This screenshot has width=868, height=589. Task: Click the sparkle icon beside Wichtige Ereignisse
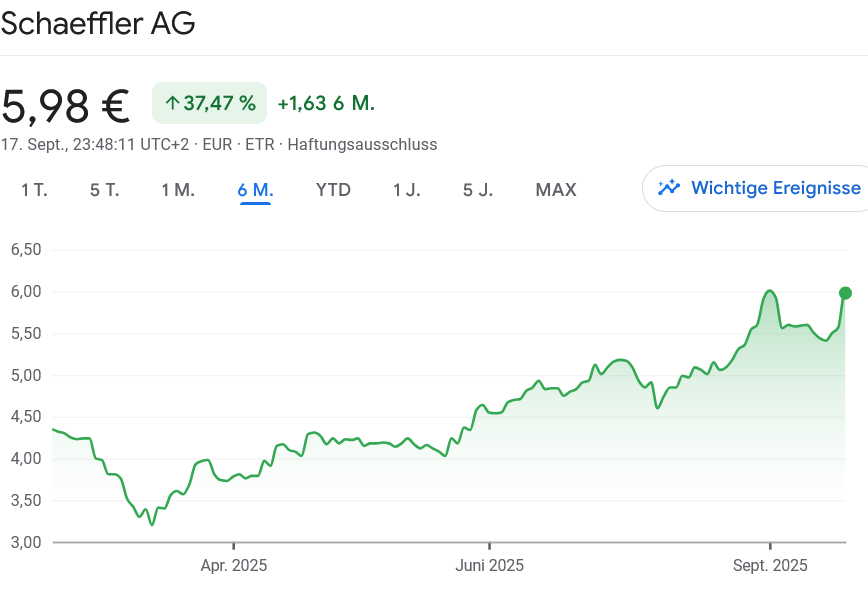click(x=669, y=188)
